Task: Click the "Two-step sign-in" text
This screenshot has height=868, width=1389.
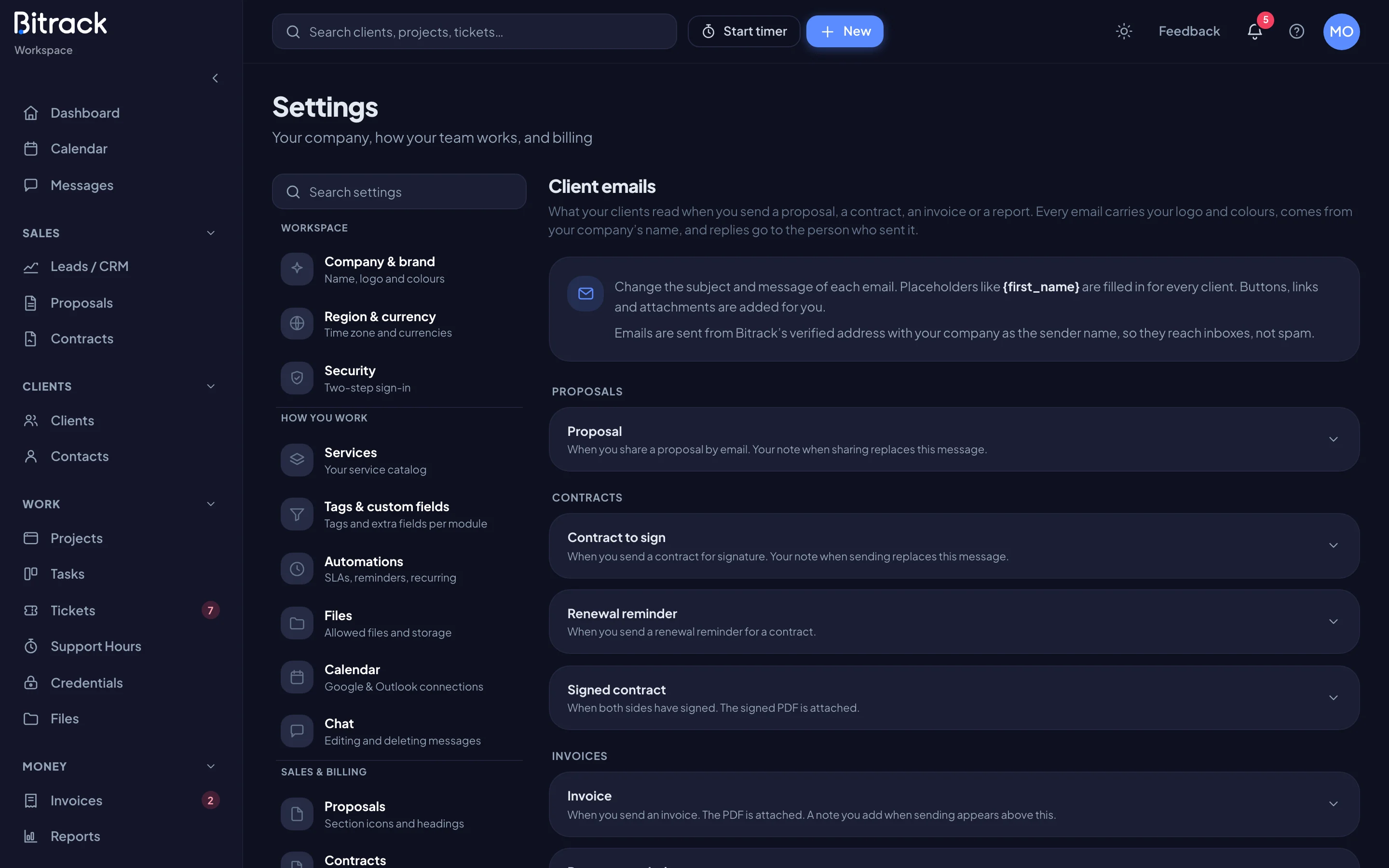Action: click(368, 388)
